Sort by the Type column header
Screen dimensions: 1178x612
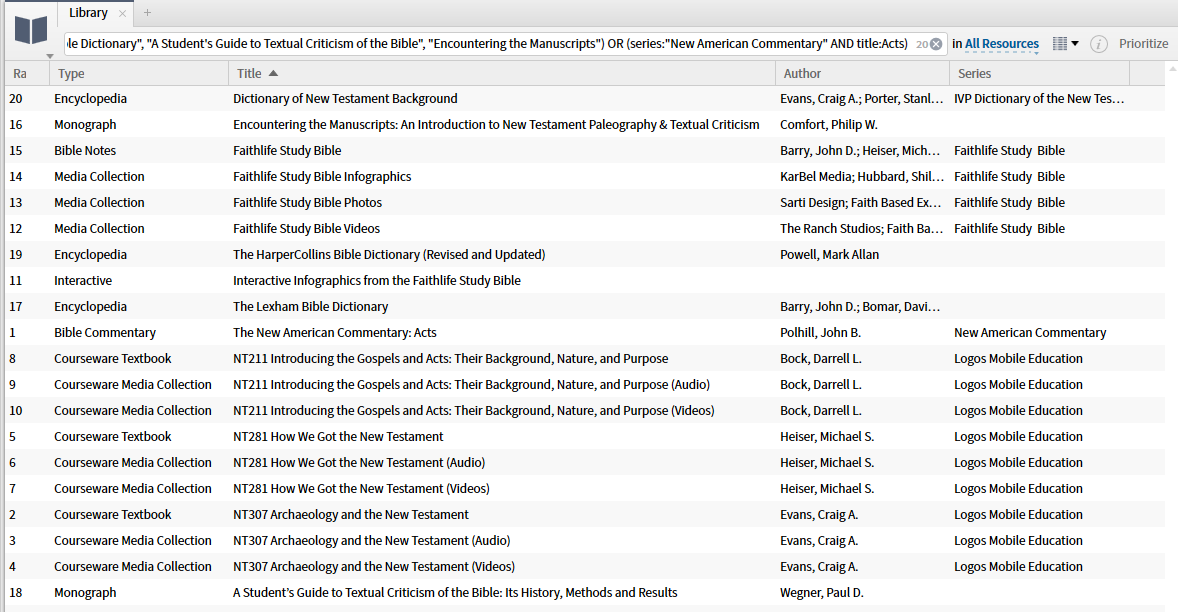139,74
